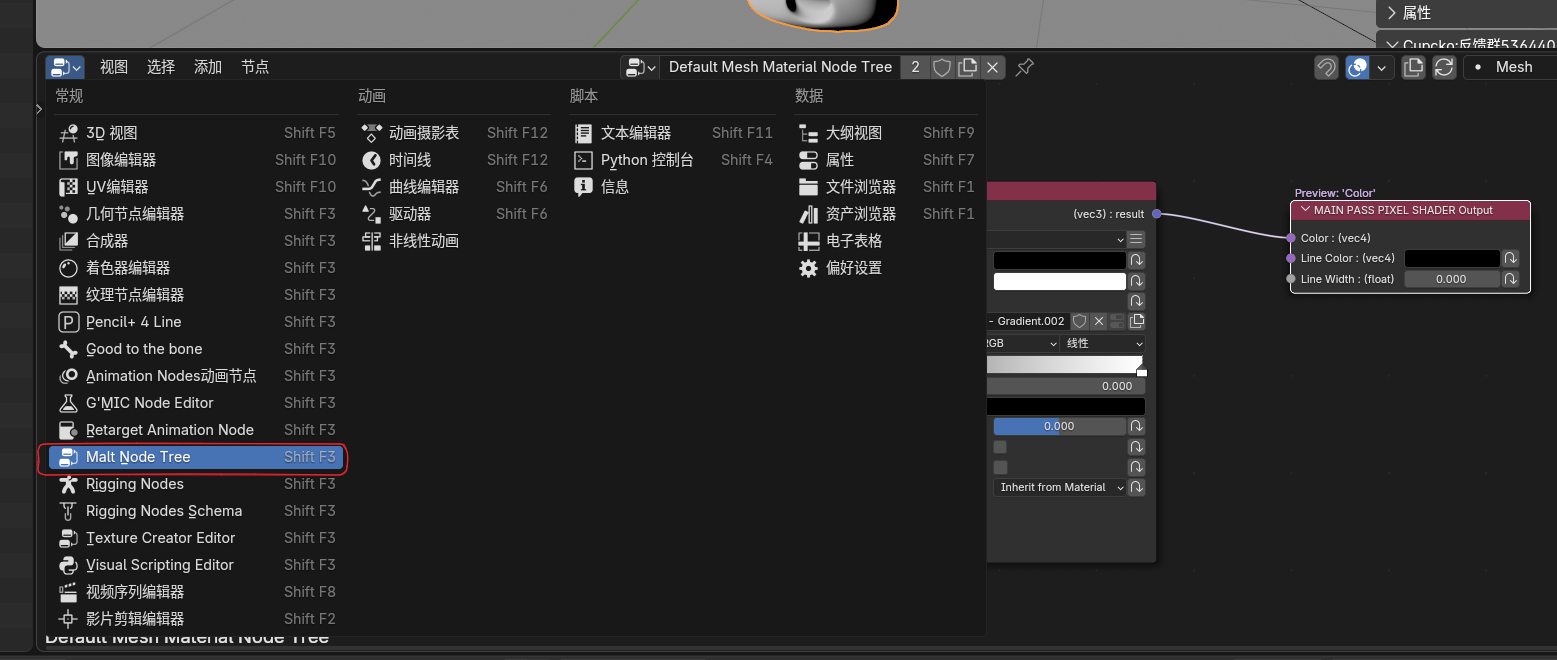Select Malt Node Tree editor entry
The width and height of the screenshot is (1557, 660).
(x=138, y=457)
